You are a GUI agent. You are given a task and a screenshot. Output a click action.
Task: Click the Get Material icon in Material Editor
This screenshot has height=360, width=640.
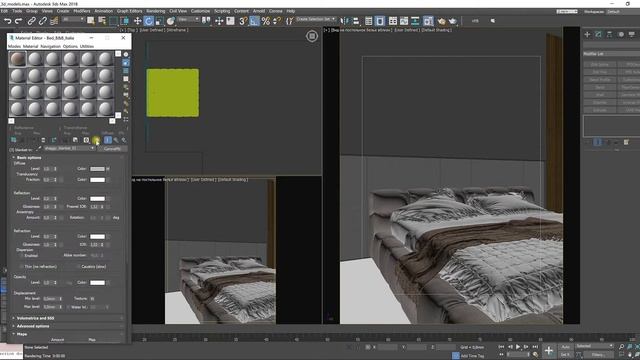[13, 140]
